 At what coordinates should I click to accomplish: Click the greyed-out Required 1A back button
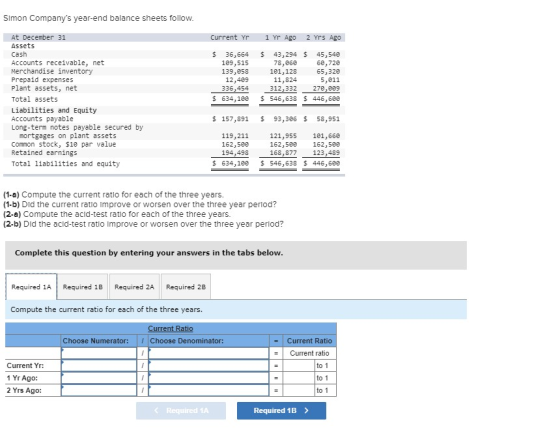click(181, 410)
